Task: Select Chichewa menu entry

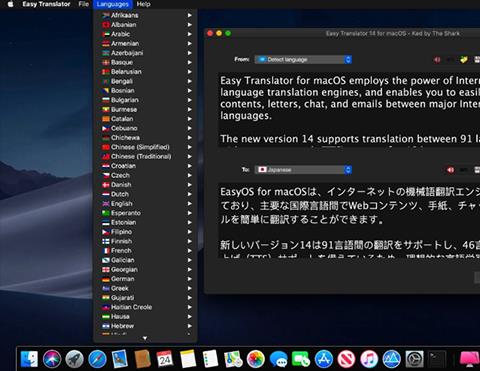Action: tap(145, 137)
